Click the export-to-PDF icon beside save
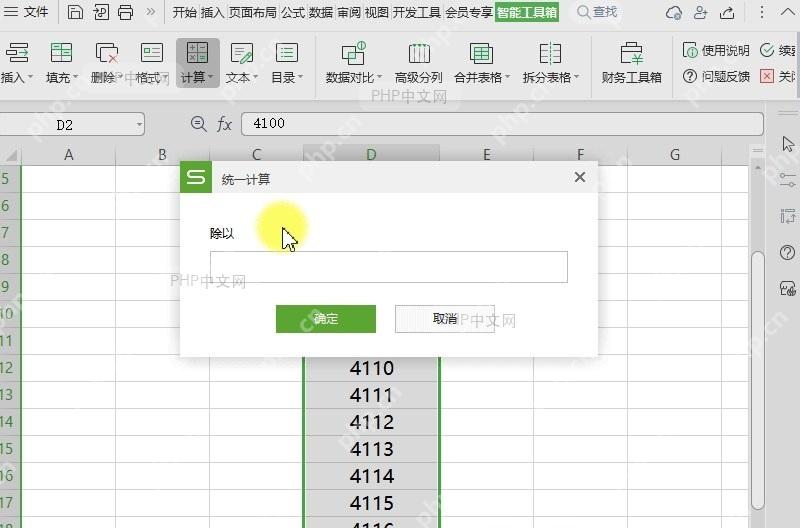 click(x=101, y=12)
